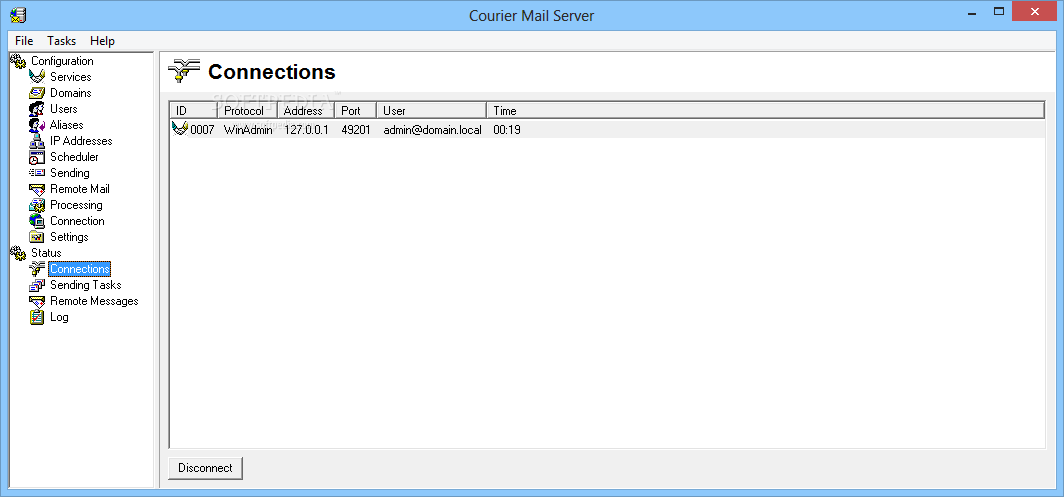The height and width of the screenshot is (497, 1064).
Task: Click the Connections status icon in tree
Action: tap(37, 269)
